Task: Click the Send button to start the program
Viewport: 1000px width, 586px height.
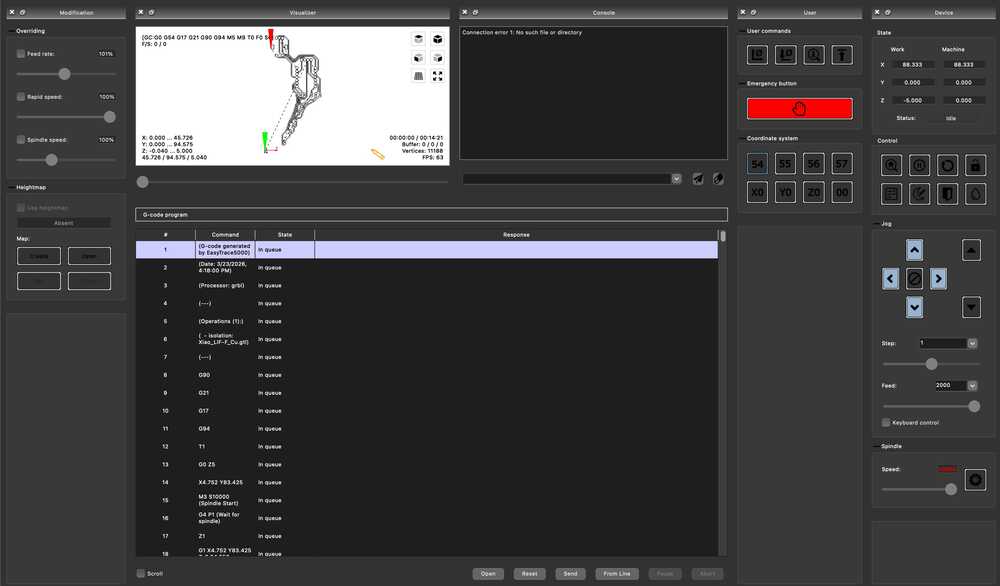Action: (x=570, y=573)
